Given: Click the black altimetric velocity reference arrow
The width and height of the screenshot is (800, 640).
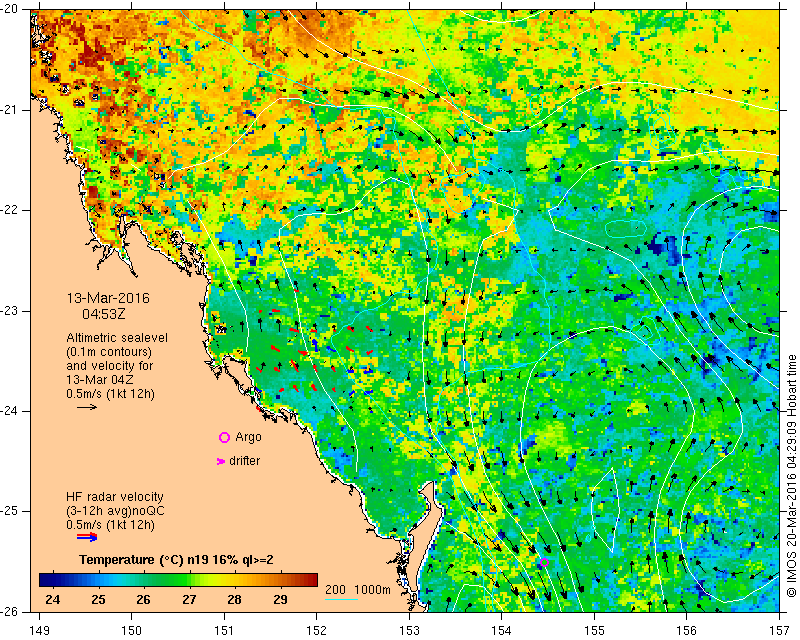Looking at the screenshot, I should click(x=87, y=407).
